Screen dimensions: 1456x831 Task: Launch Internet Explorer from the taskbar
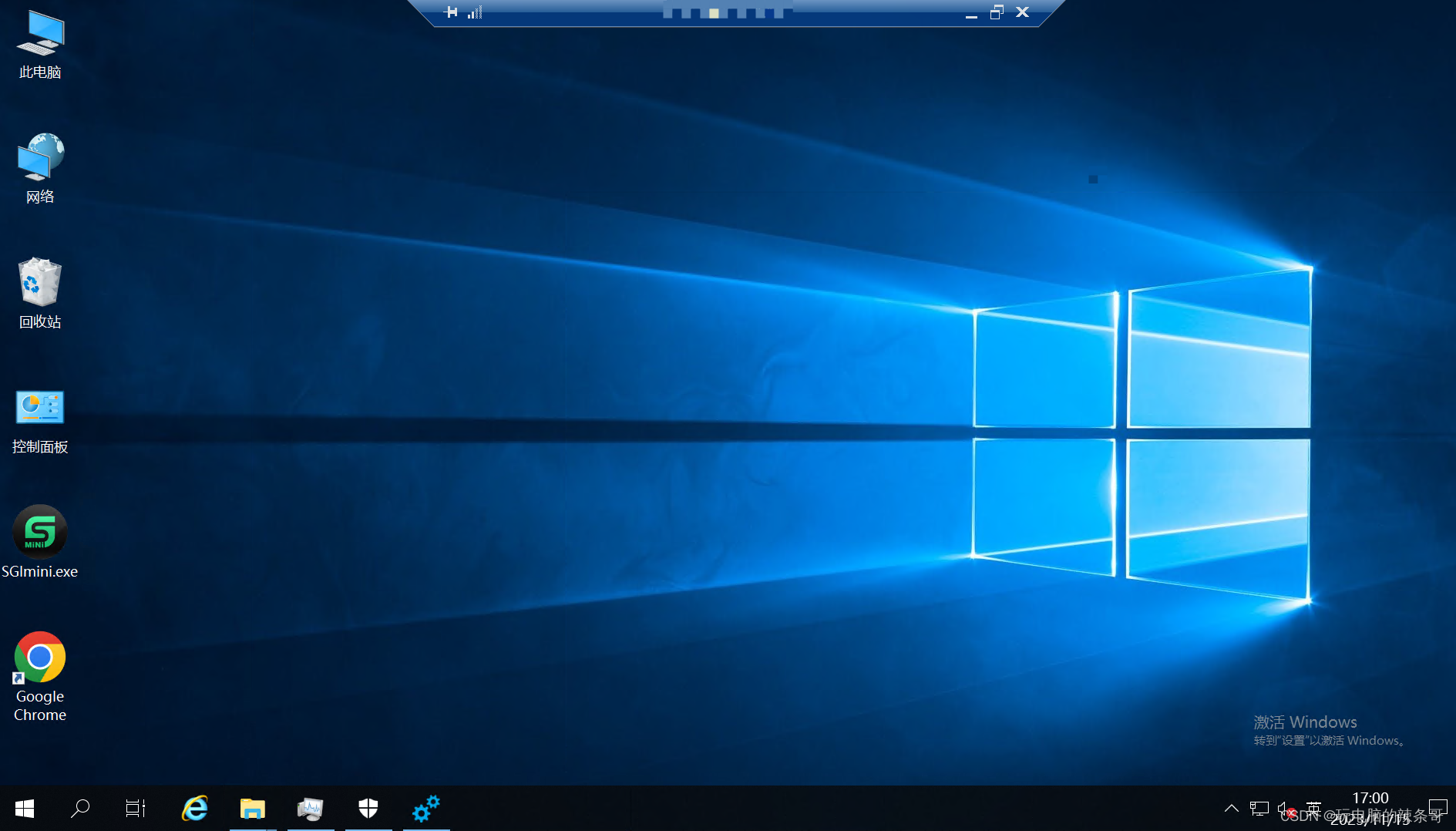pyautogui.click(x=195, y=809)
